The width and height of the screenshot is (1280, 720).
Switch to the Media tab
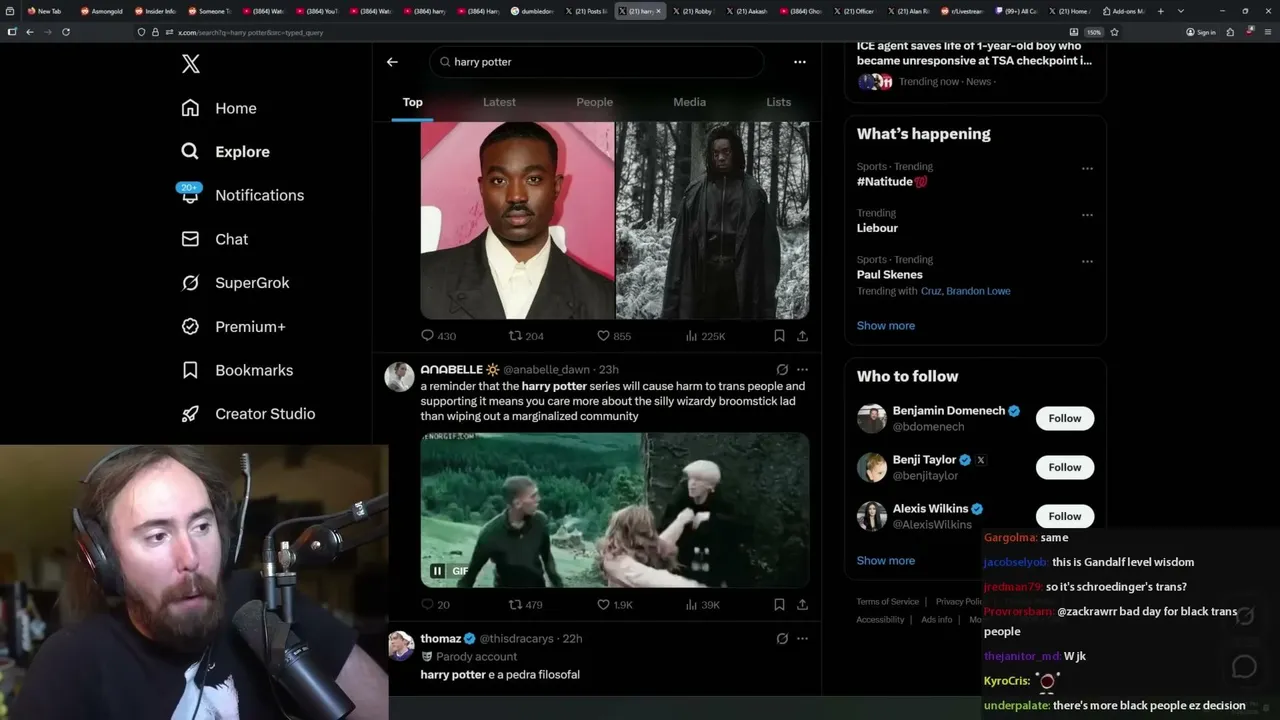(689, 102)
